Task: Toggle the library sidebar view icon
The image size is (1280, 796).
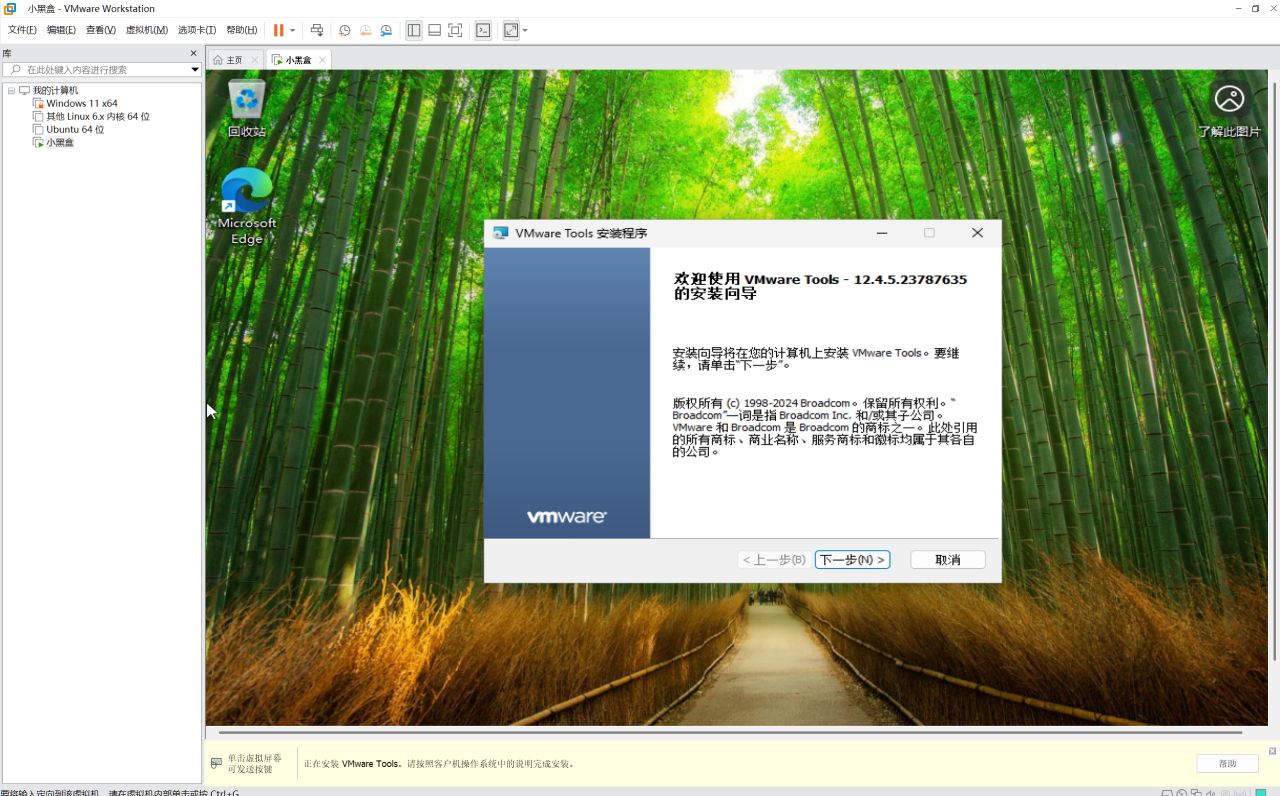Action: click(x=414, y=30)
